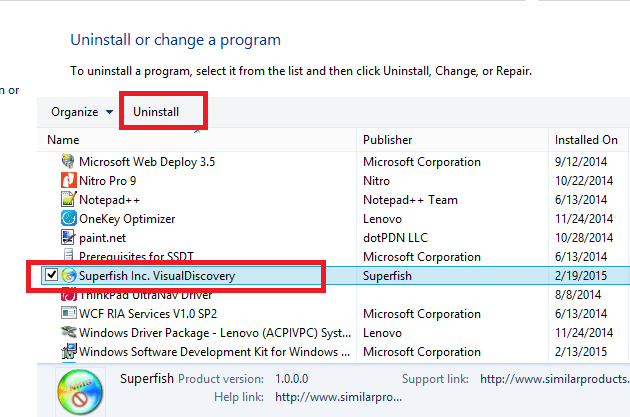Image resolution: width=630 pixels, height=417 pixels.
Task: Select WCF RIA Services V1.0 SP2 entry
Action: (x=148, y=314)
